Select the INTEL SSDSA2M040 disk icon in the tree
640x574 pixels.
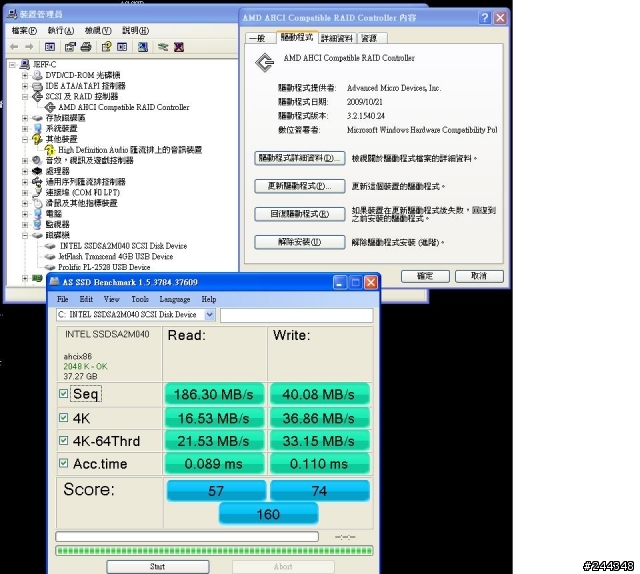(50, 246)
